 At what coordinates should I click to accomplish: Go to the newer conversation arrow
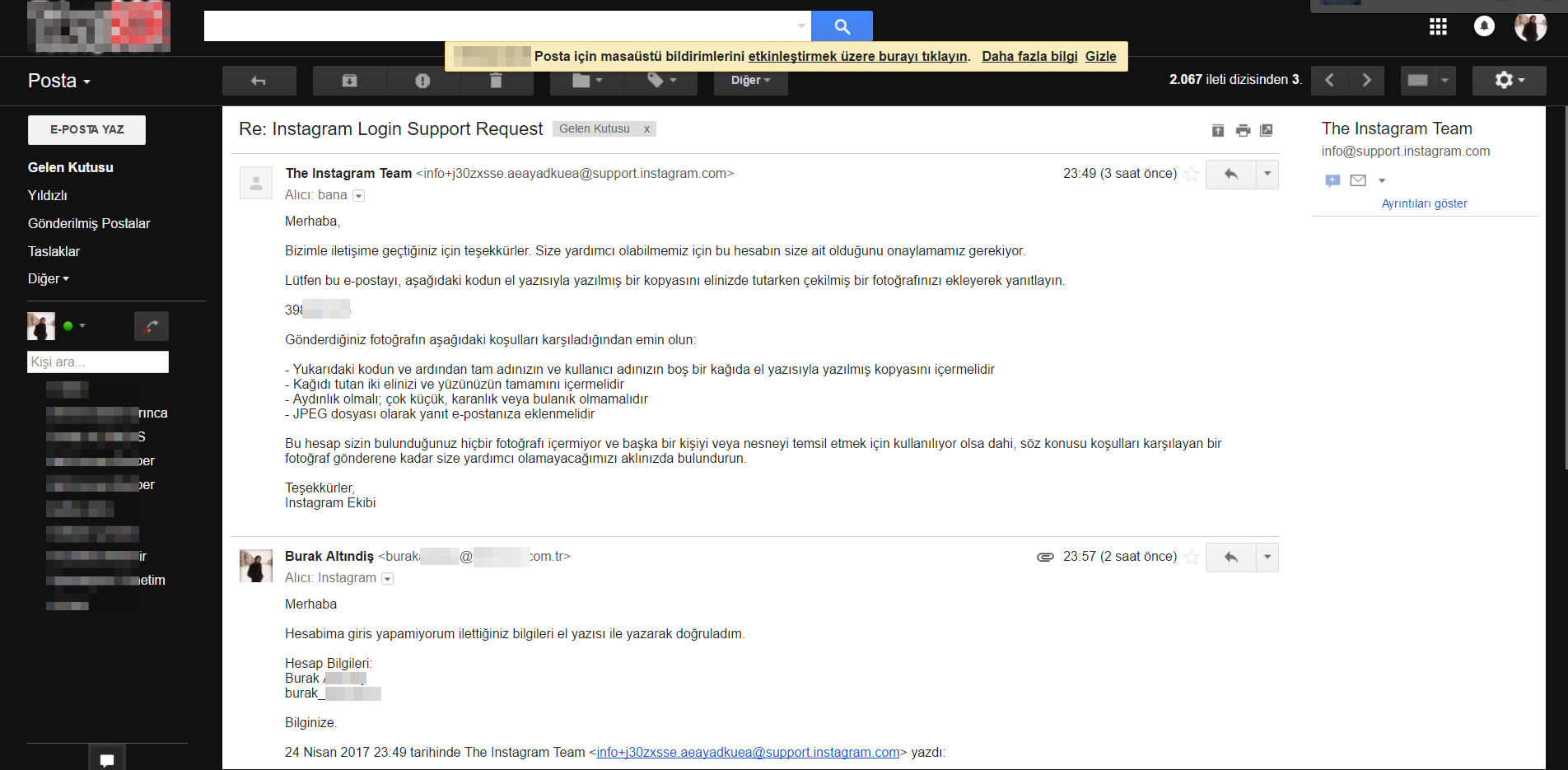point(1329,81)
